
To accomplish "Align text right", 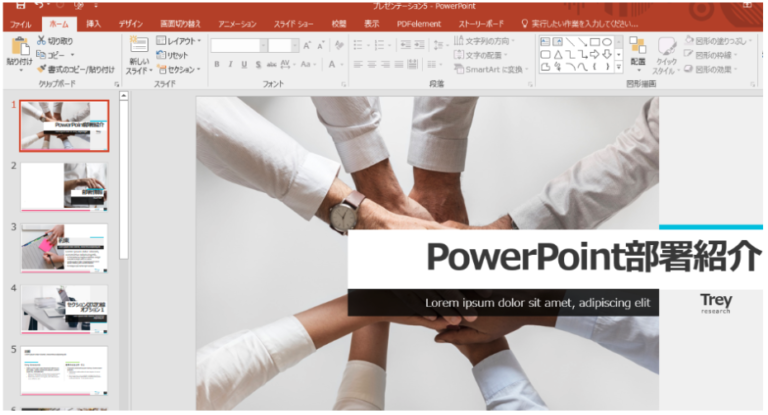I will pos(386,64).
